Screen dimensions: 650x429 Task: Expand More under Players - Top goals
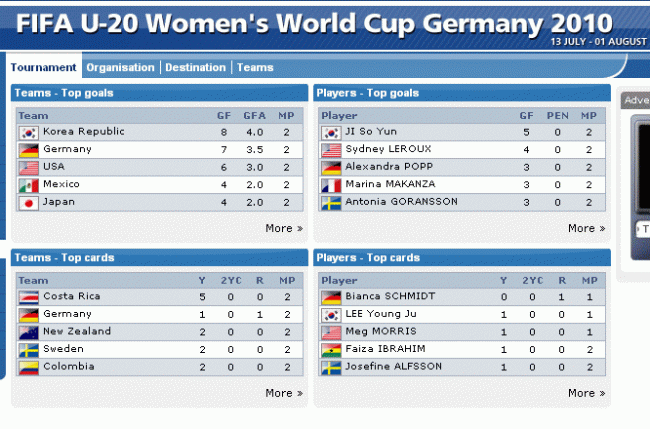(x=586, y=228)
